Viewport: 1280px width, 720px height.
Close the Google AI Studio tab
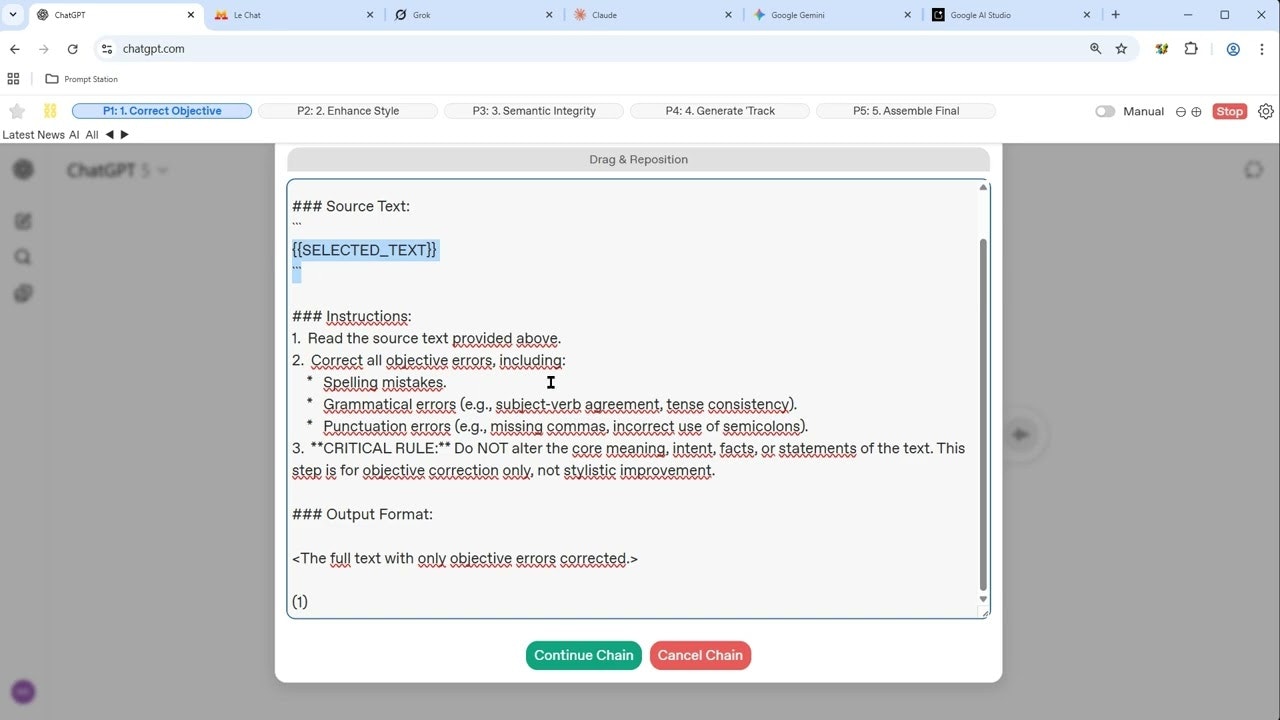click(x=1087, y=15)
